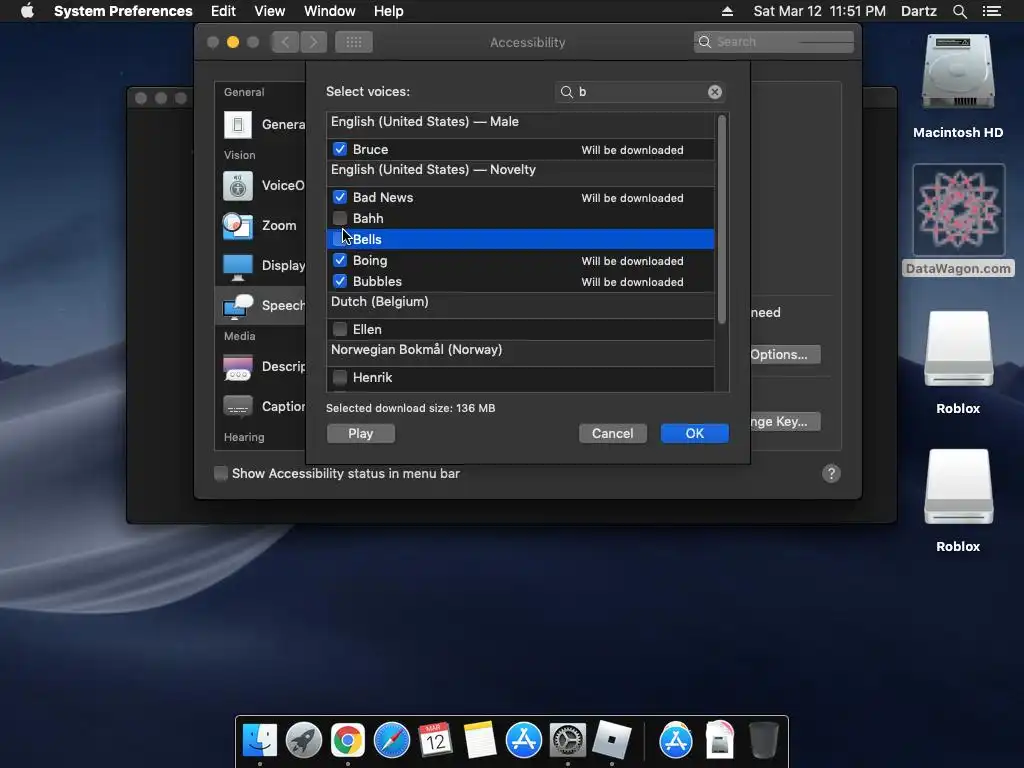Open Spotlight search in menu bar
The height and width of the screenshot is (768, 1024).
959,11
